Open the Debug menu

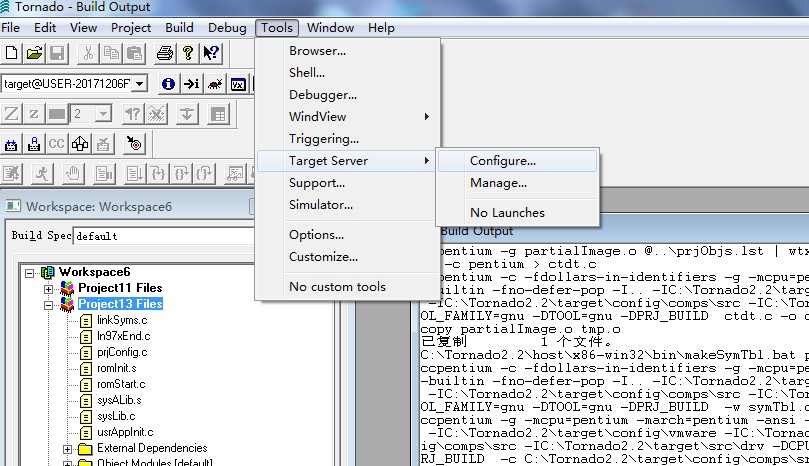[227, 27]
